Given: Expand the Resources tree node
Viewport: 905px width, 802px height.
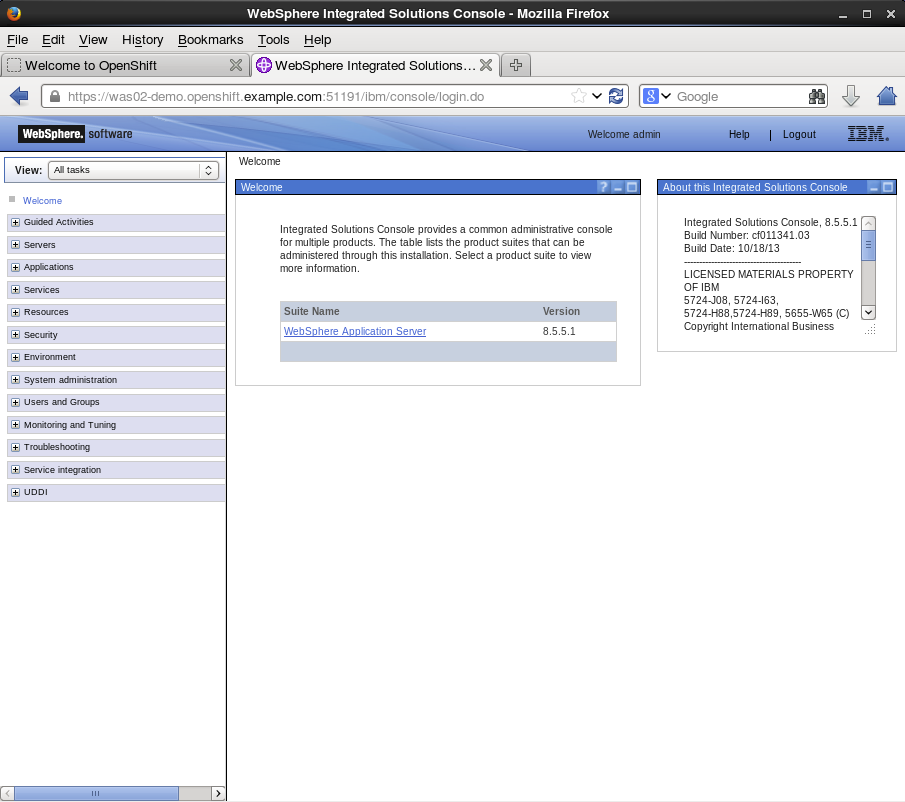Looking at the screenshot, I should [x=16, y=312].
